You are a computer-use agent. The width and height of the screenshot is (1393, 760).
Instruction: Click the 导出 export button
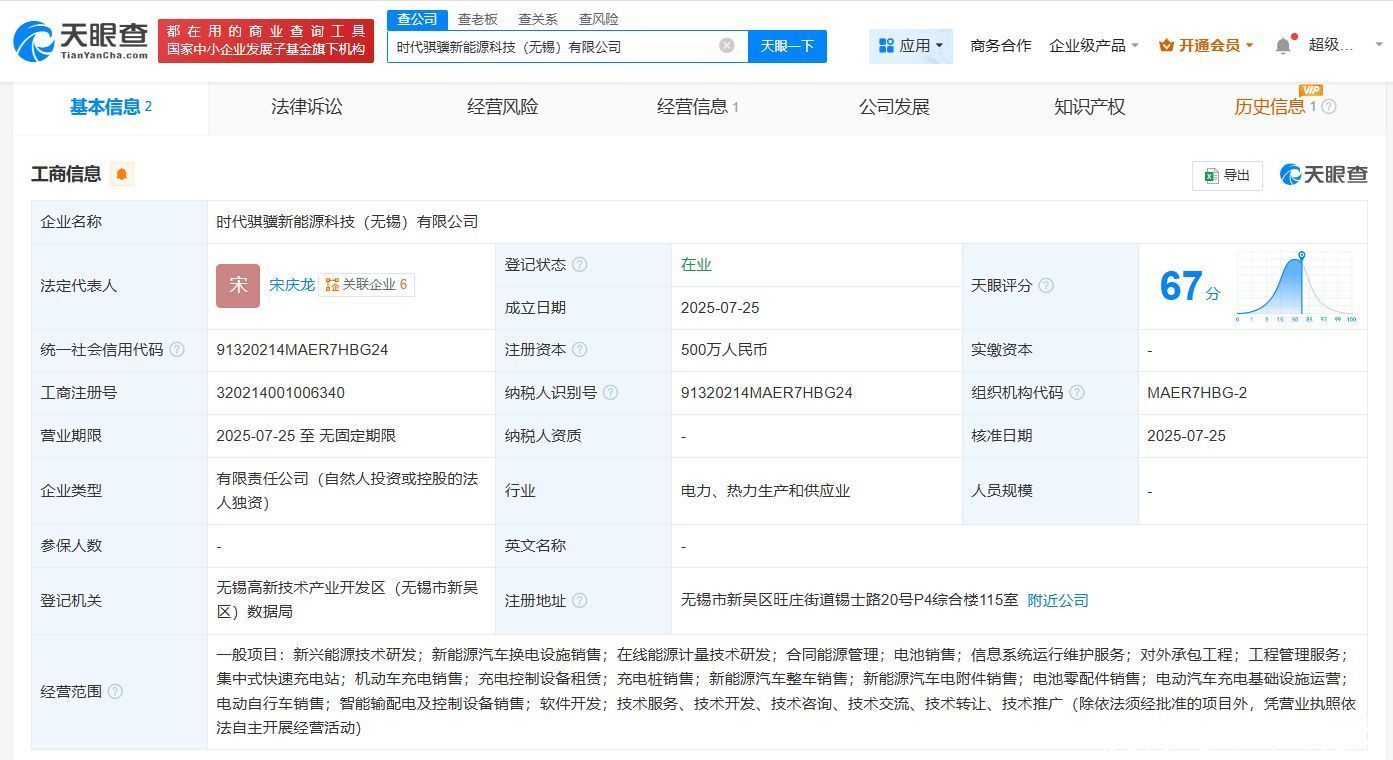click(x=1227, y=175)
